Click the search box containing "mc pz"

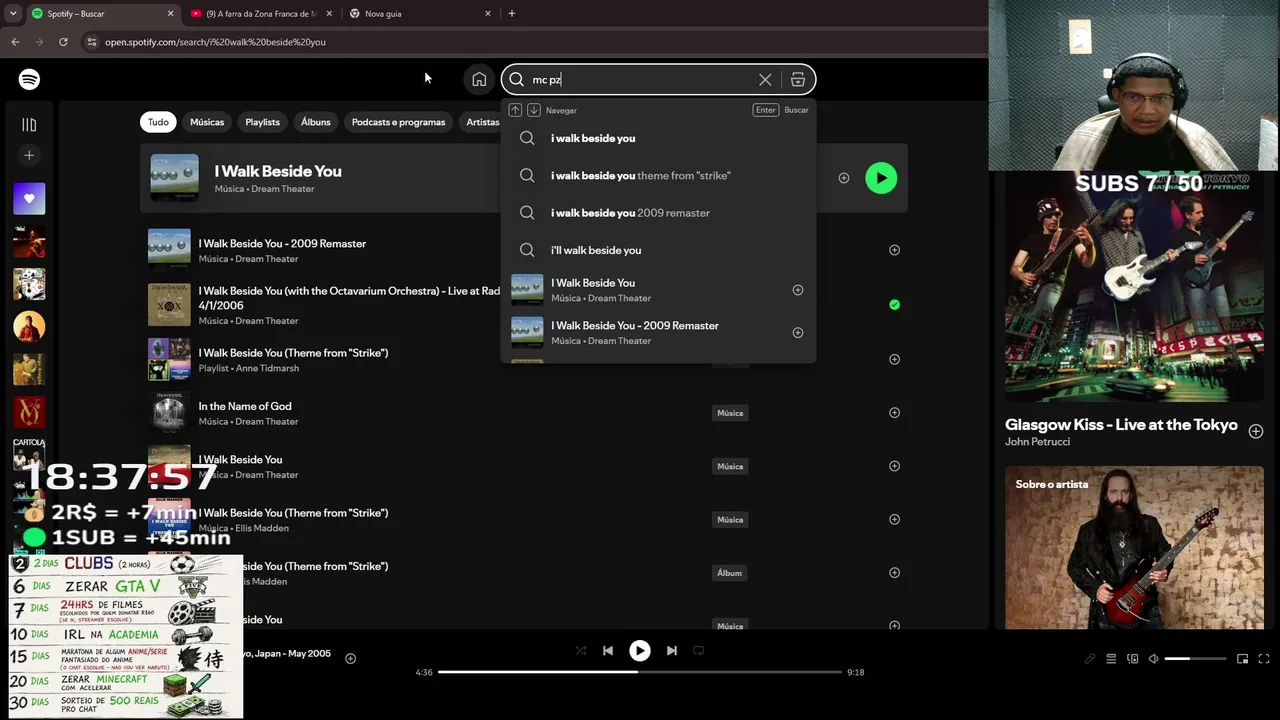click(658, 80)
